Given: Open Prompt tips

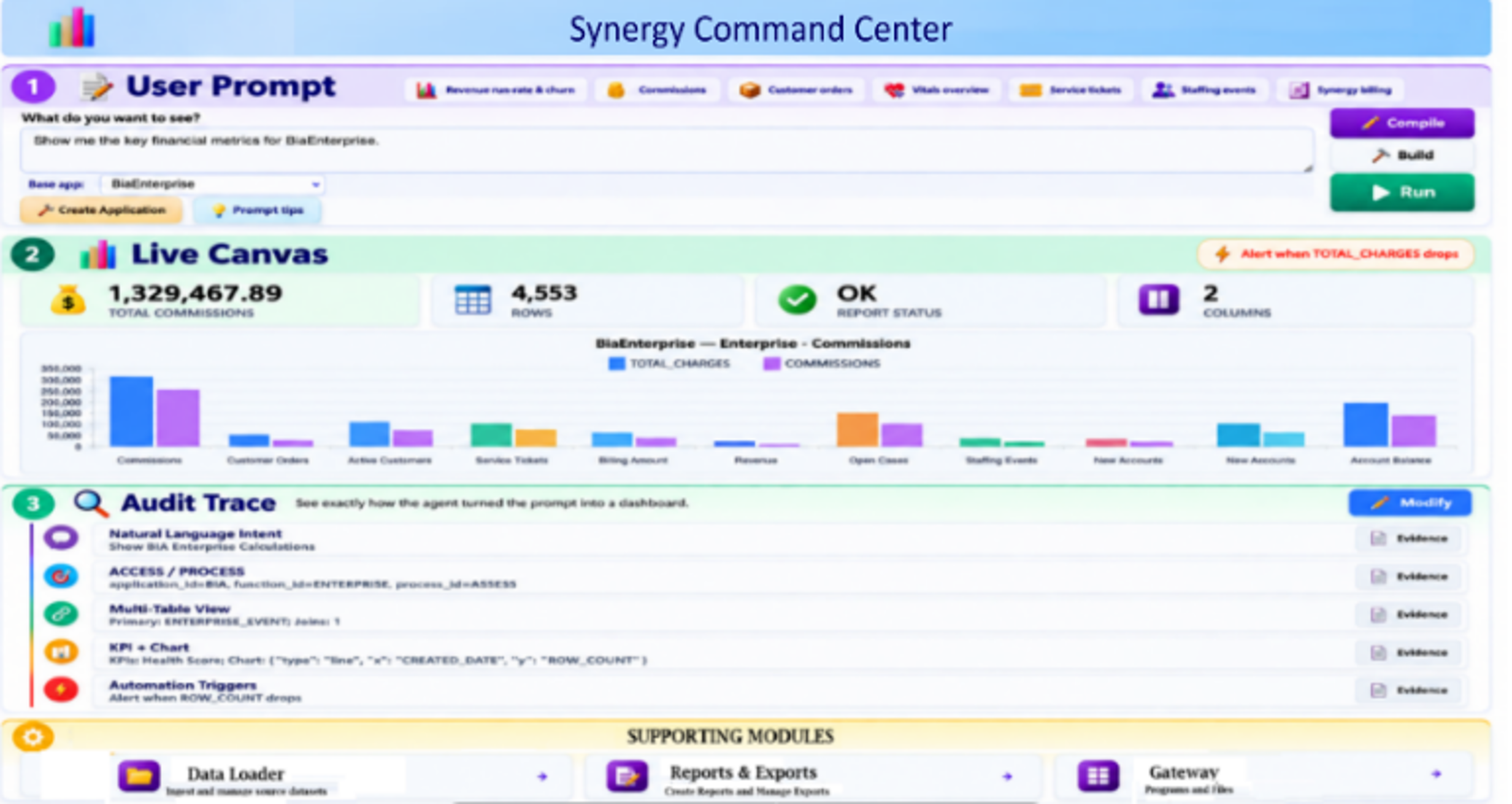Looking at the screenshot, I should click(257, 210).
